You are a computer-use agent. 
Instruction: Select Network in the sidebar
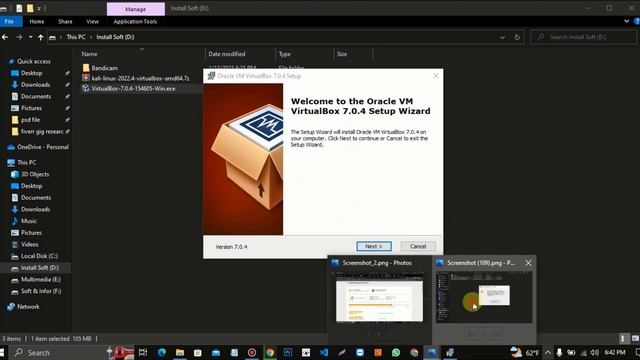point(28,307)
